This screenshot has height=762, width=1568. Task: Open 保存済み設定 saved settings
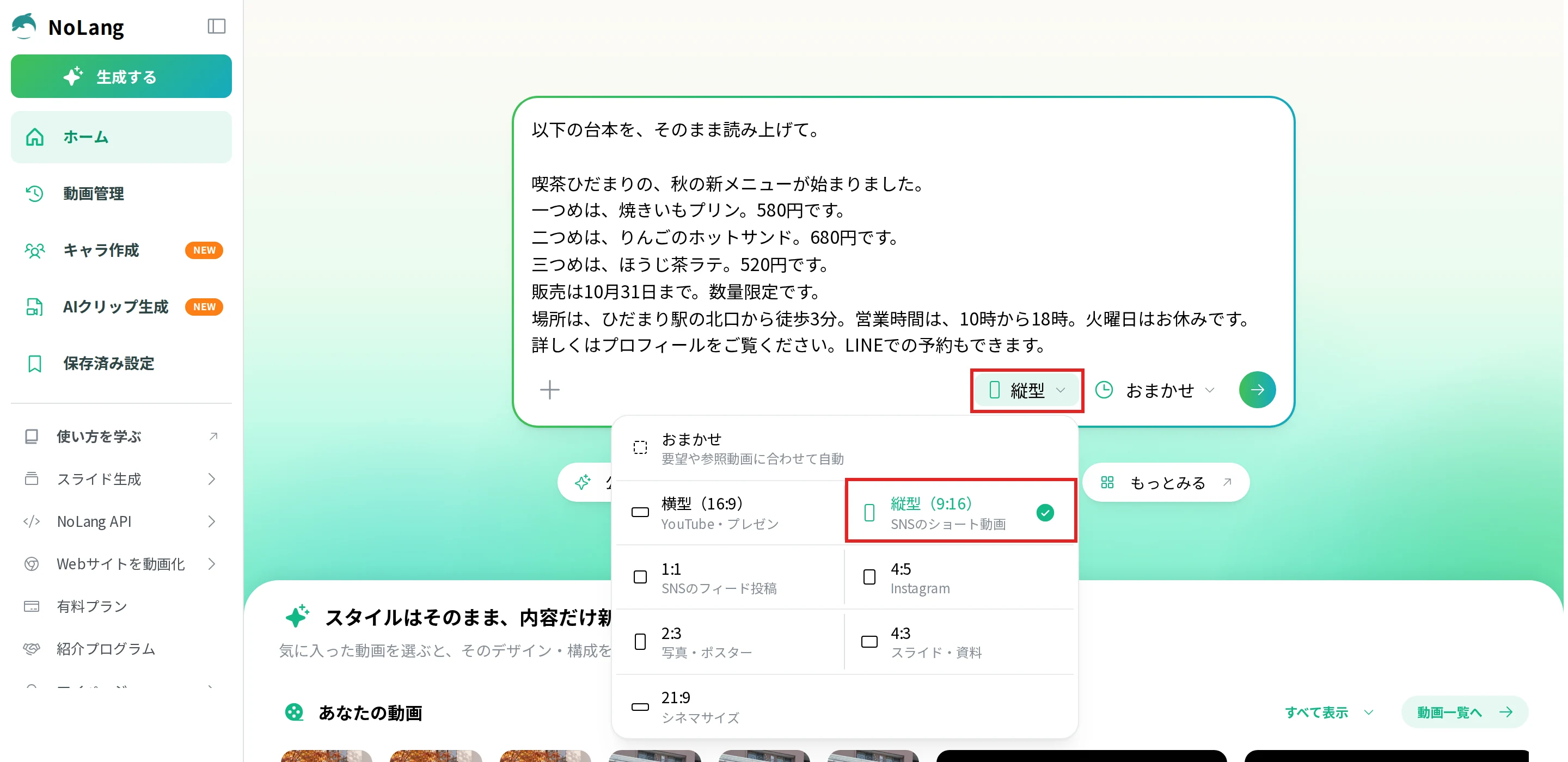[121, 364]
